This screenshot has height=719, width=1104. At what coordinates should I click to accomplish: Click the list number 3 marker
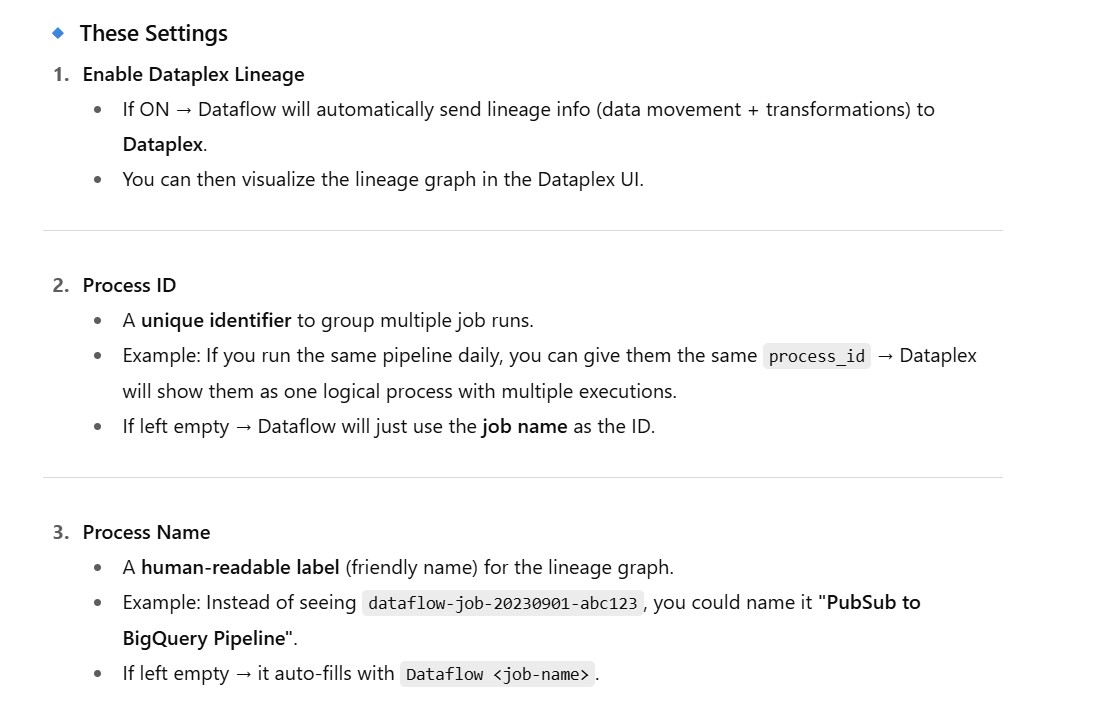pyautogui.click(x=61, y=532)
